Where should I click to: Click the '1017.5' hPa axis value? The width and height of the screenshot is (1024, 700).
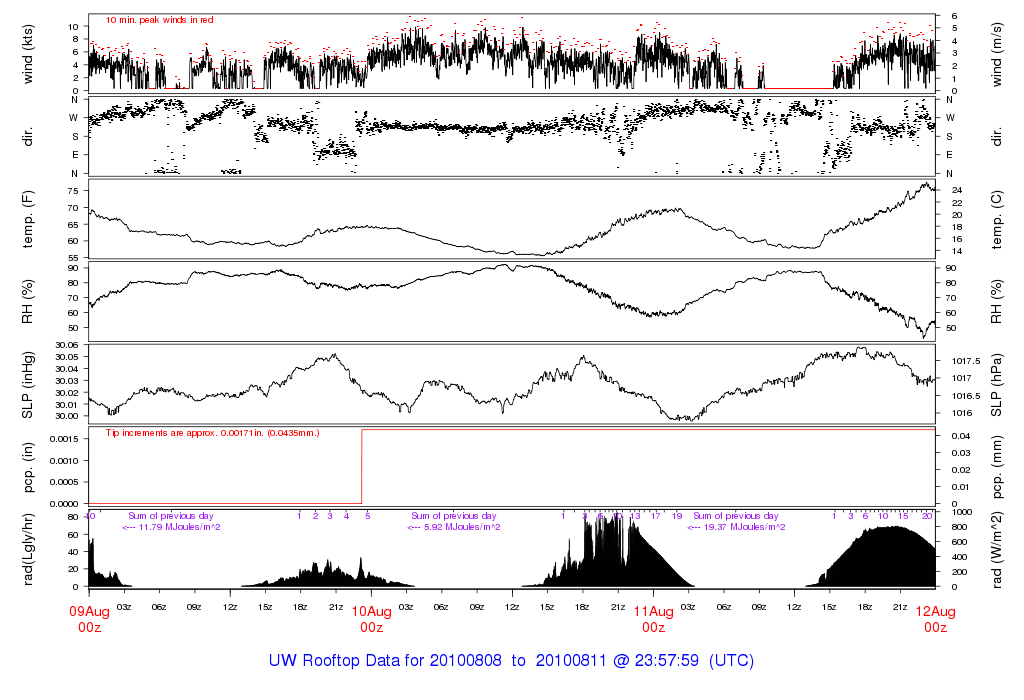click(x=966, y=361)
